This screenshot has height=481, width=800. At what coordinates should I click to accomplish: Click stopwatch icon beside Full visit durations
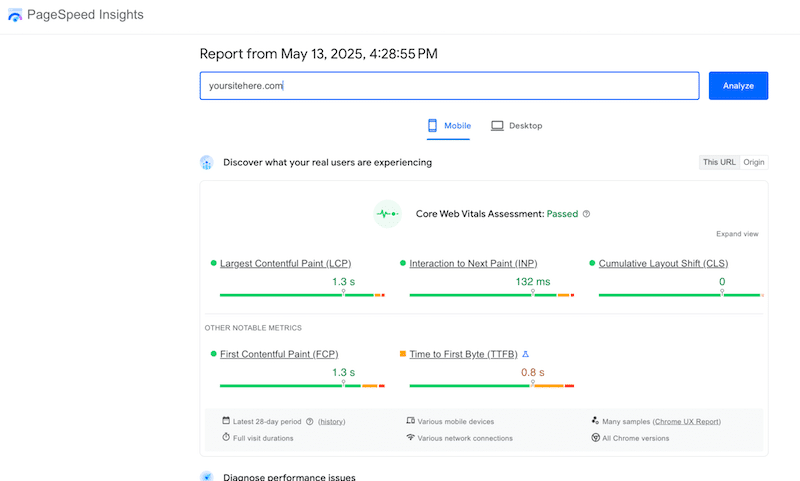tap(226, 437)
